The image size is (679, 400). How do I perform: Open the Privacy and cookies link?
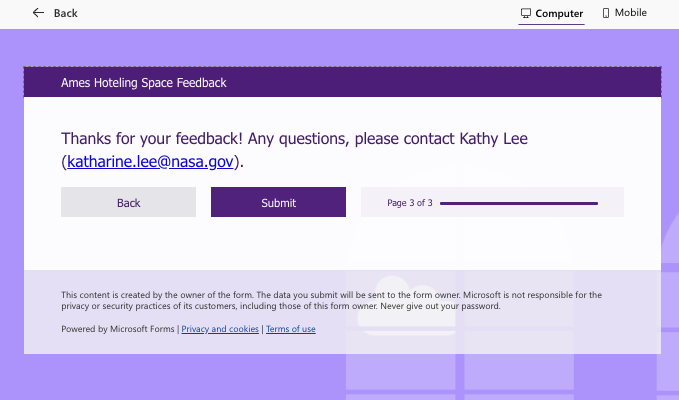tap(220, 329)
